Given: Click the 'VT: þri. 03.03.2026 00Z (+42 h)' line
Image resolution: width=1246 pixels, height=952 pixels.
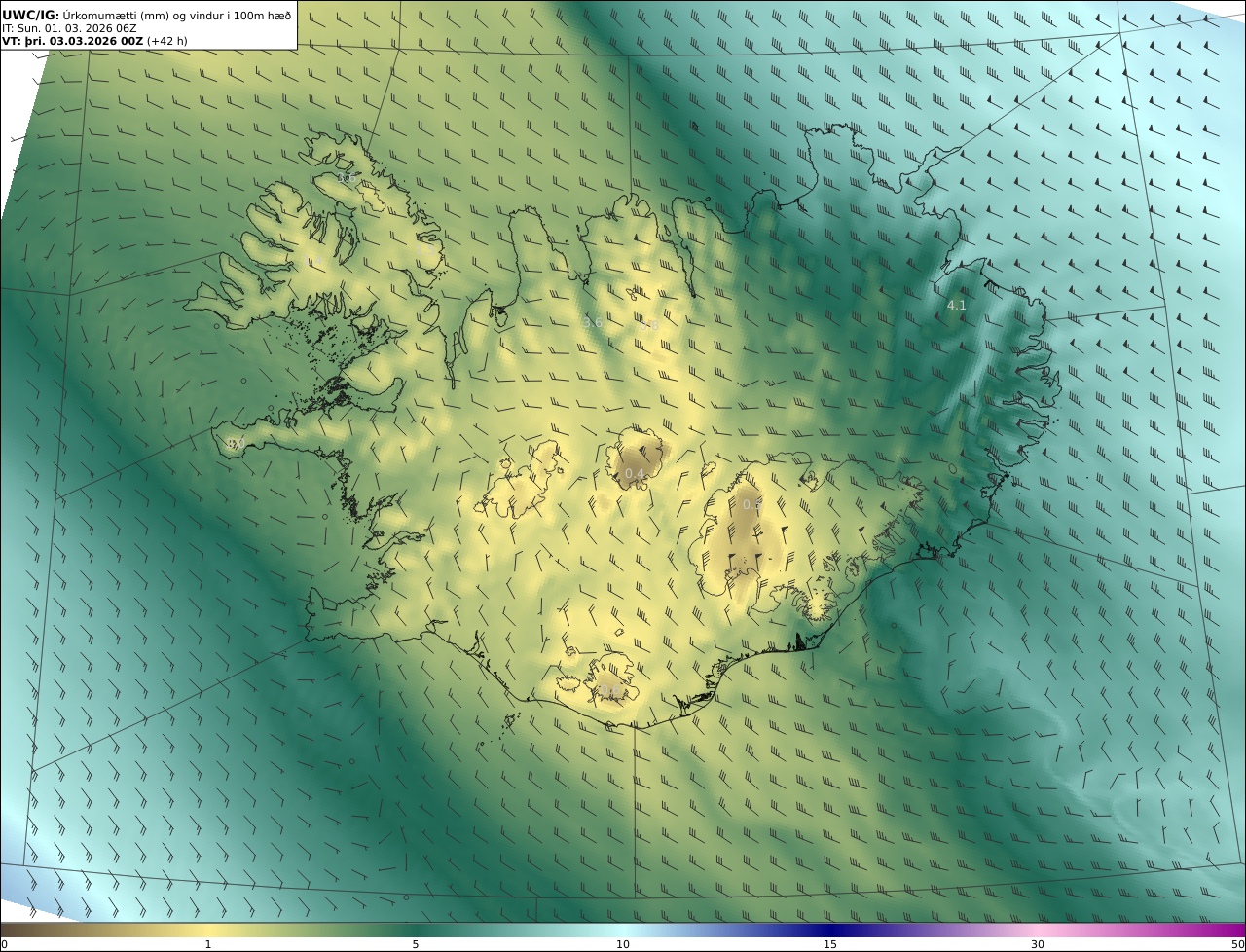Looking at the screenshot, I should (x=94, y=41).
